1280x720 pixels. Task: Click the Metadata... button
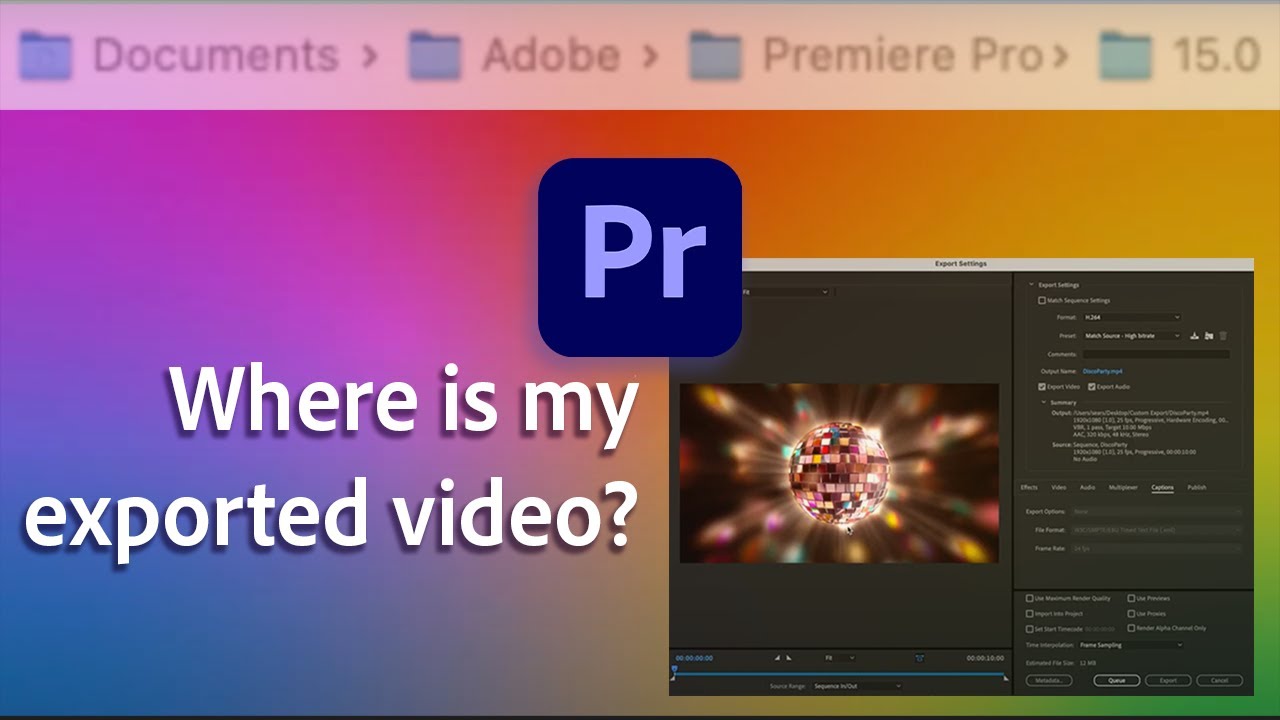point(1048,680)
